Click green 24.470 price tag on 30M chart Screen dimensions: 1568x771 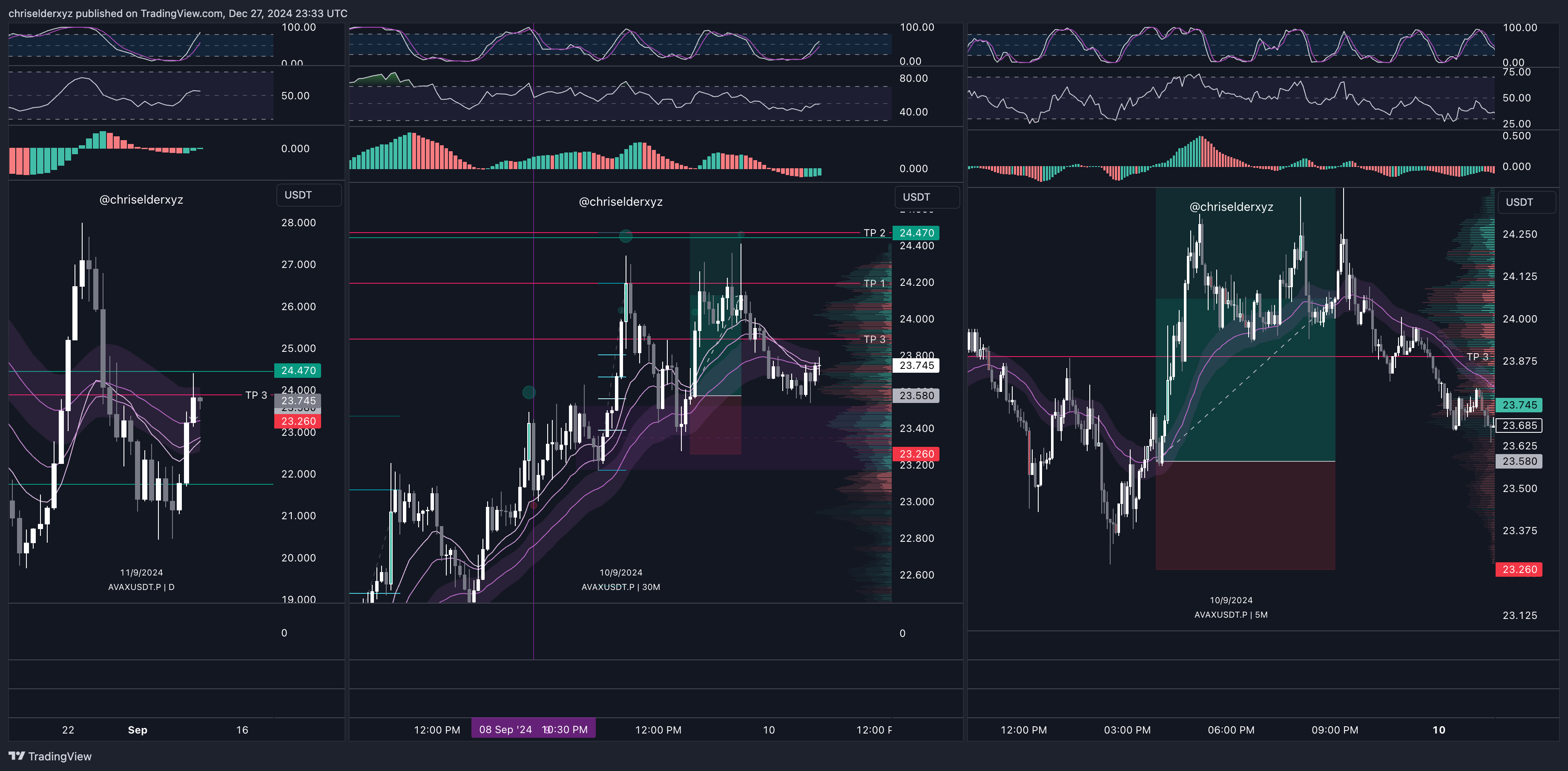tap(916, 233)
